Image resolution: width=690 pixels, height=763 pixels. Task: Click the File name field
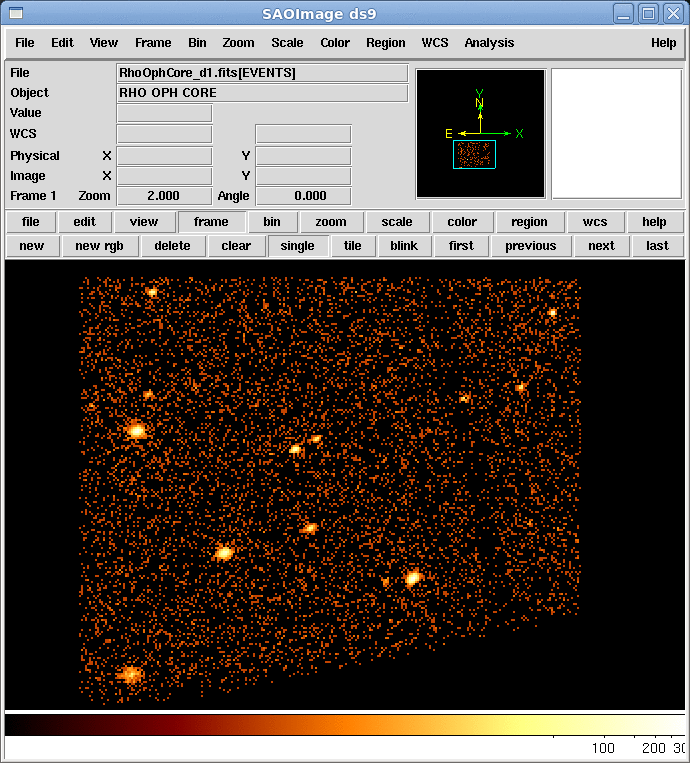pyautogui.click(x=262, y=73)
